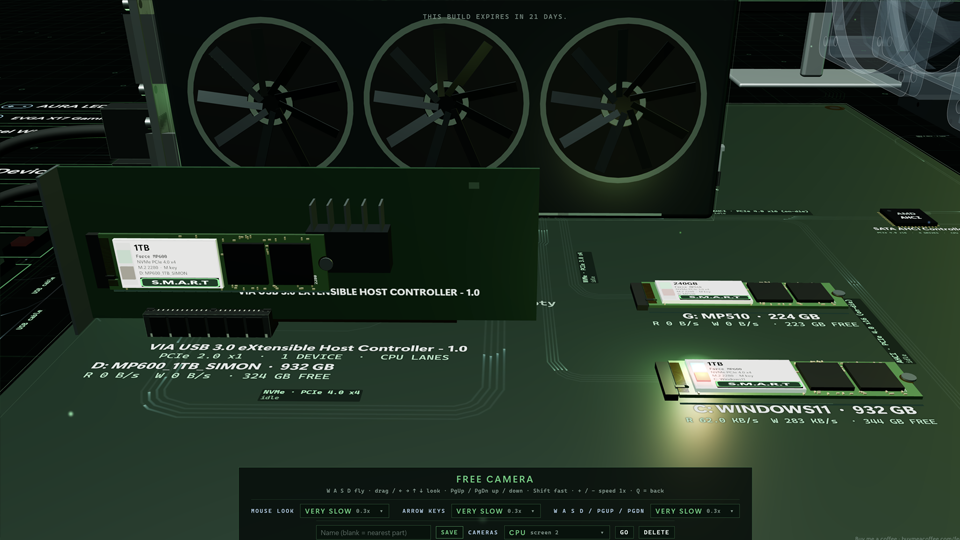Open the Mouse Look speed dropdown

click(344, 511)
